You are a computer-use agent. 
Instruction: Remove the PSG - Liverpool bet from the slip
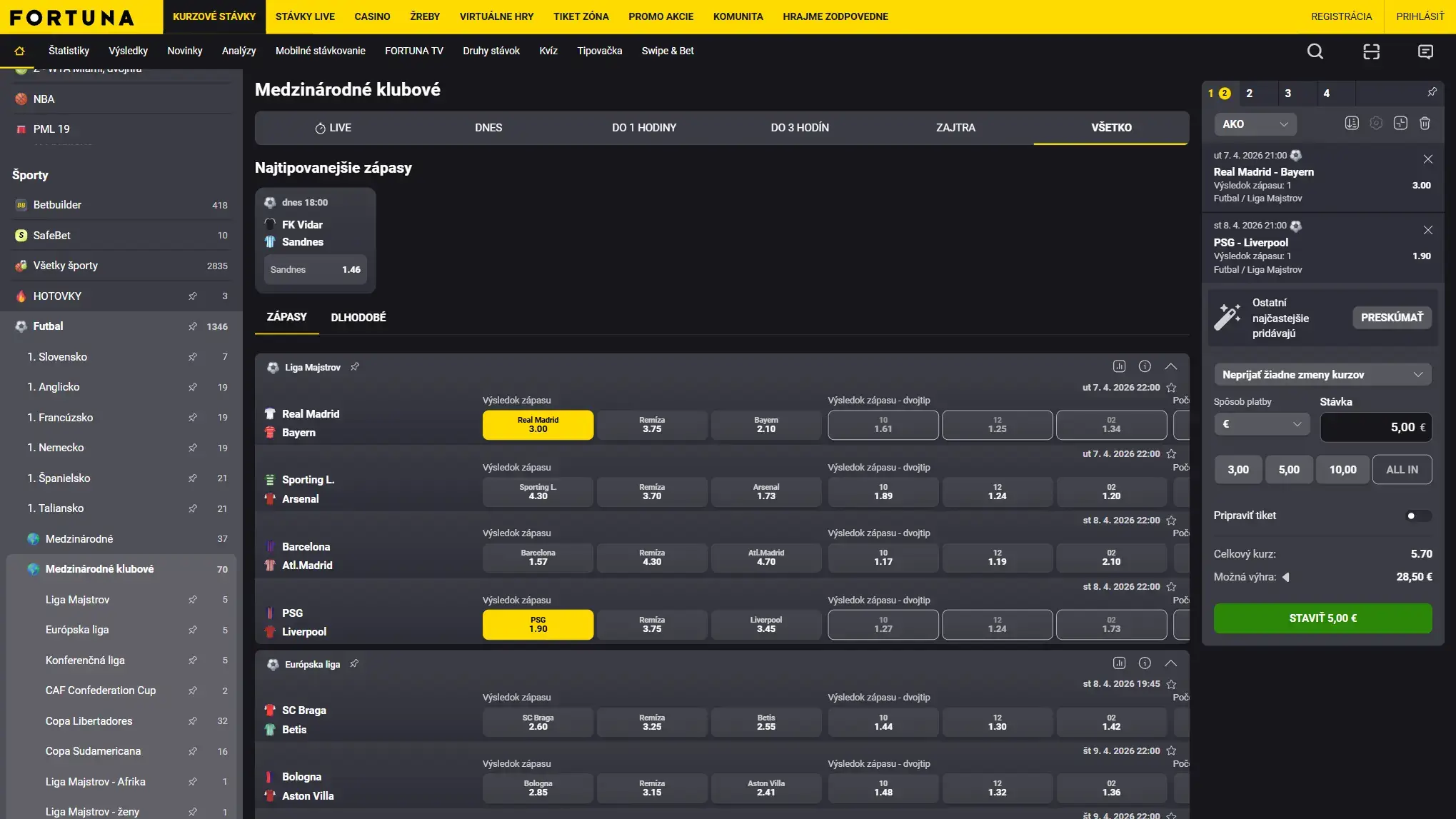[1427, 230]
